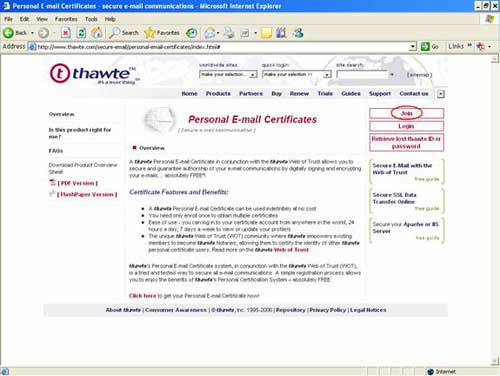Click the site search input field

pyautogui.click(x=362, y=74)
